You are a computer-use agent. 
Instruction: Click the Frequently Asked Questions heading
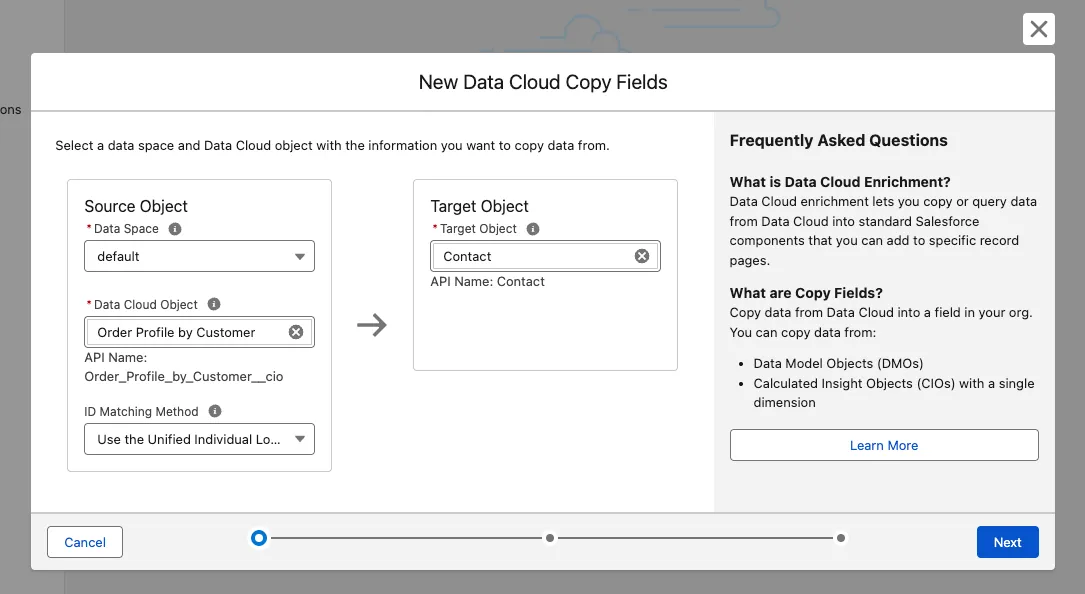pos(838,141)
